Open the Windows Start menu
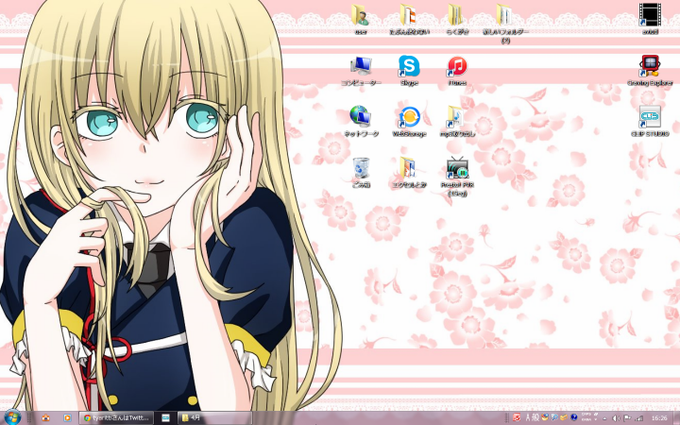The width and height of the screenshot is (680, 425). tap(12, 418)
